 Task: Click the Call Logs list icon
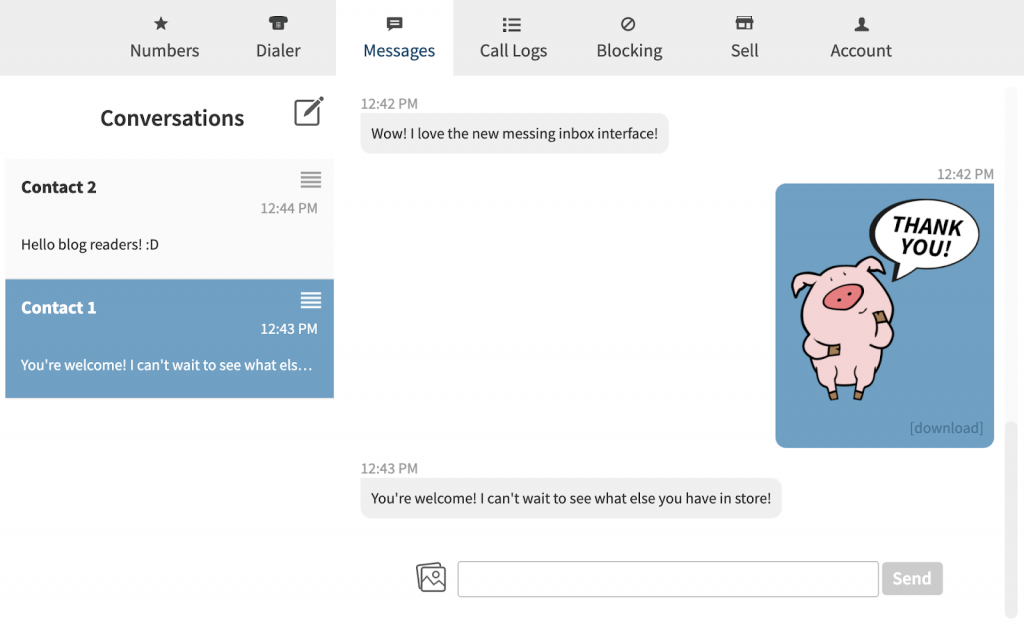pyautogui.click(x=512, y=24)
